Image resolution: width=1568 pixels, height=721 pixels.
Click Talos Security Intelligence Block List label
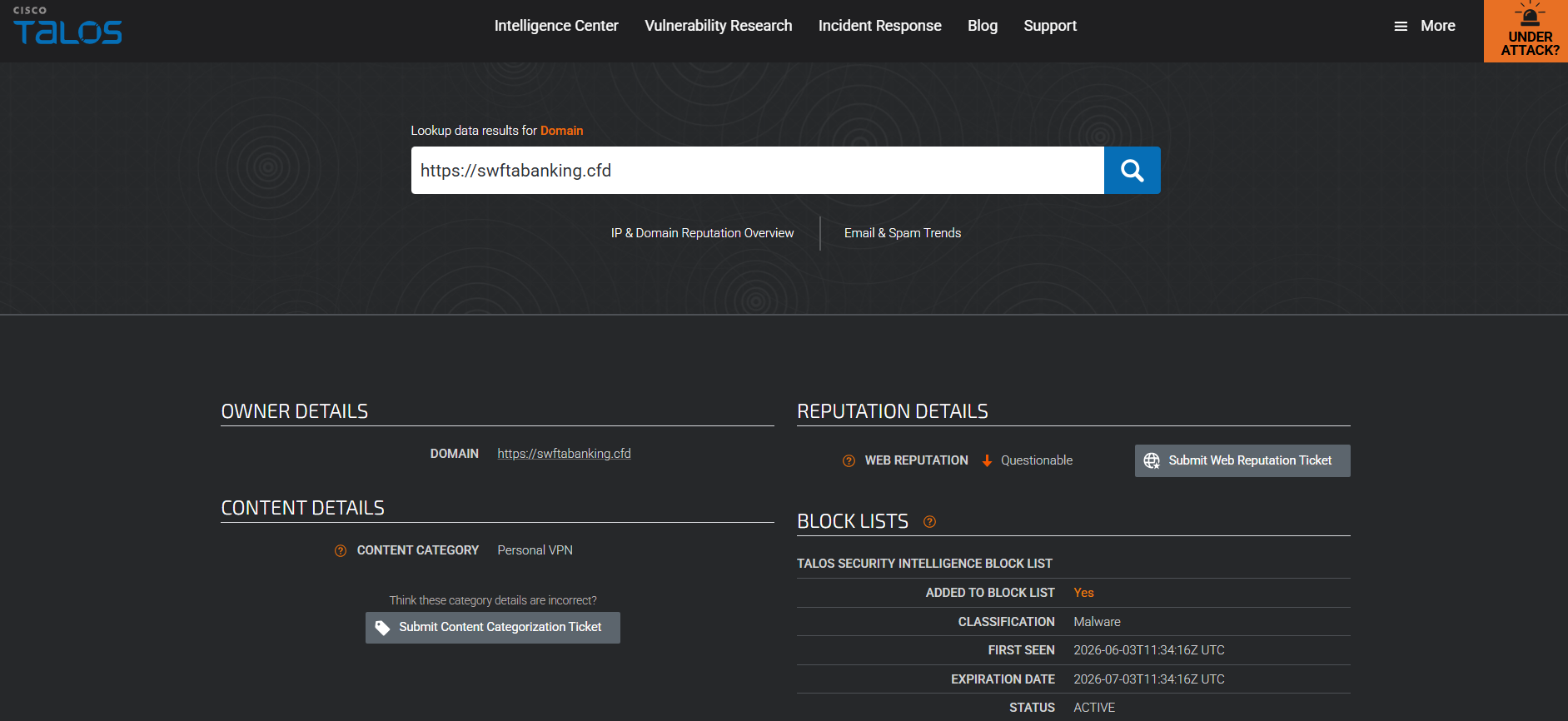pyautogui.click(x=924, y=564)
